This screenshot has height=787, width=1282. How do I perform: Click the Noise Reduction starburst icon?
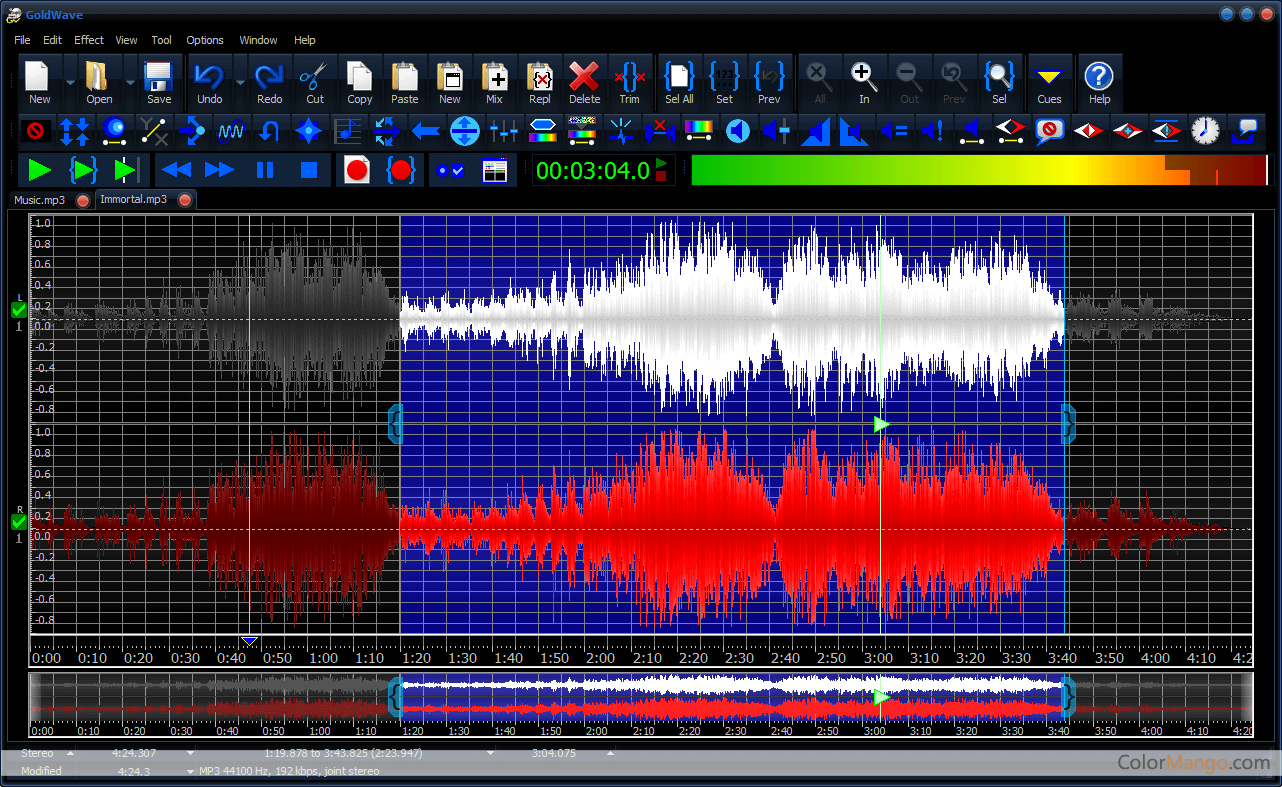pyautogui.click(x=621, y=131)
